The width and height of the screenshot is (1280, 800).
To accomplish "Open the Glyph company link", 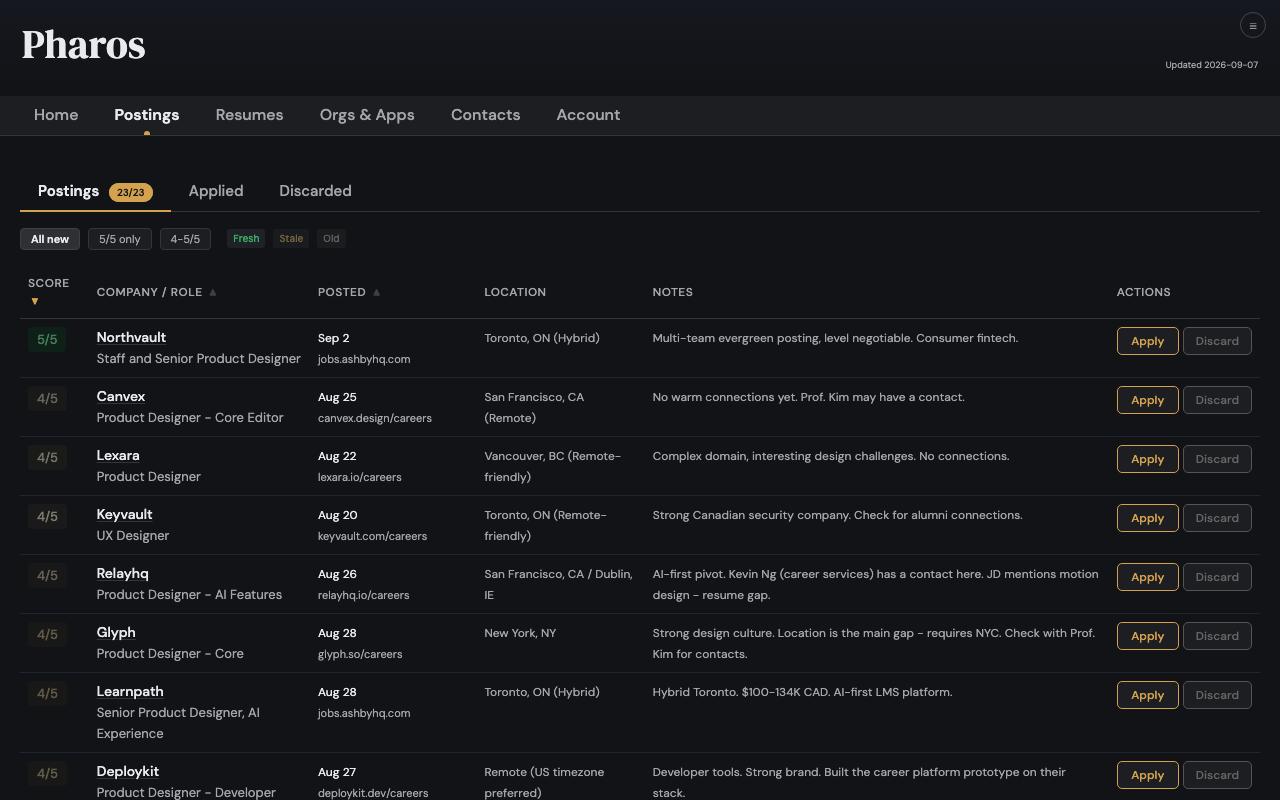I will (x=116, y=633).
